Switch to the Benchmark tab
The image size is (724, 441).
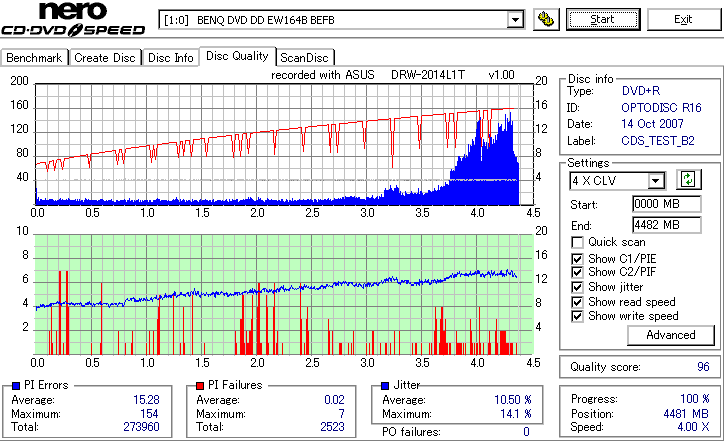point(34,58)
